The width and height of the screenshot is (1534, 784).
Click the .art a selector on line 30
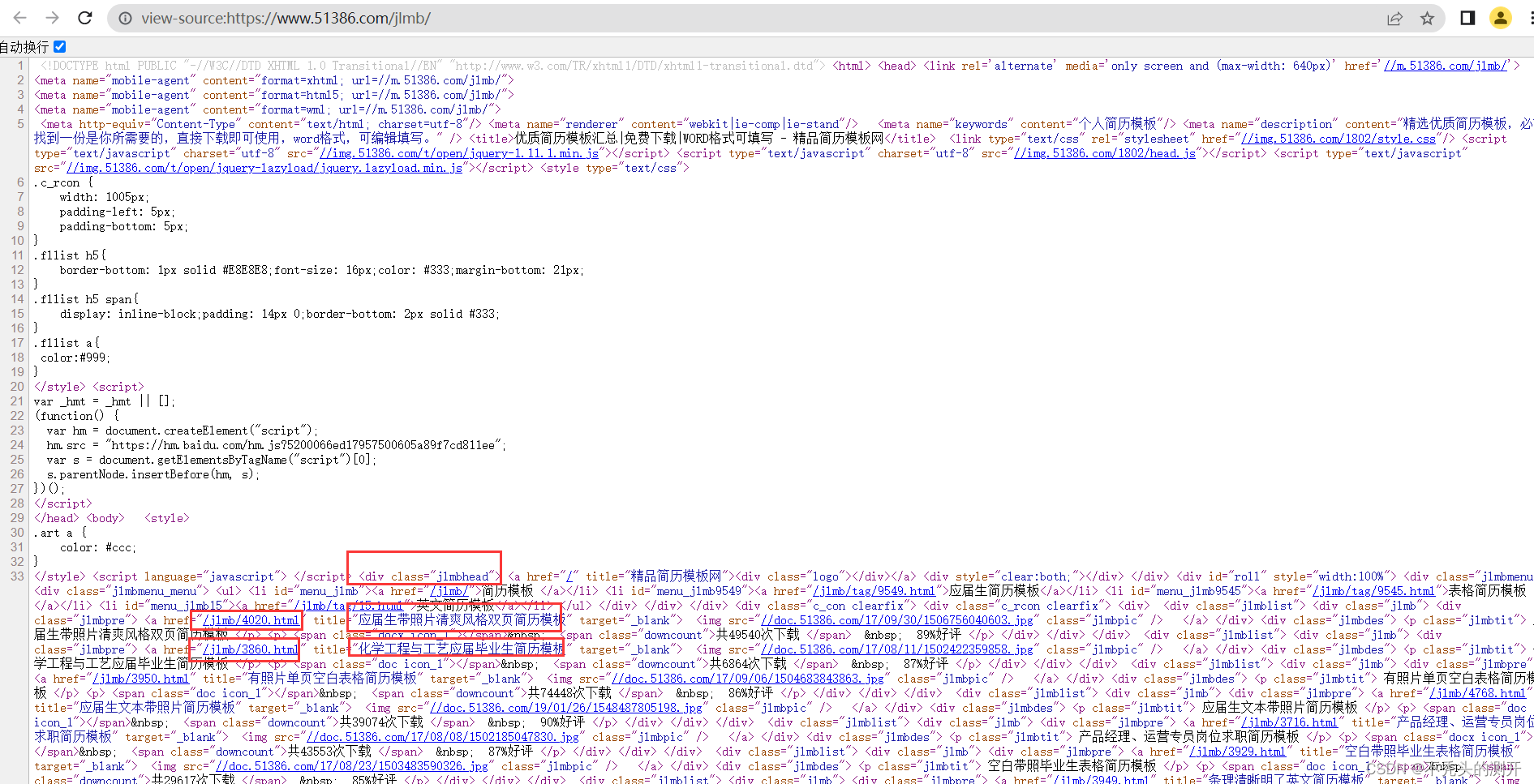pyautogui.click(x=54, y=533)
